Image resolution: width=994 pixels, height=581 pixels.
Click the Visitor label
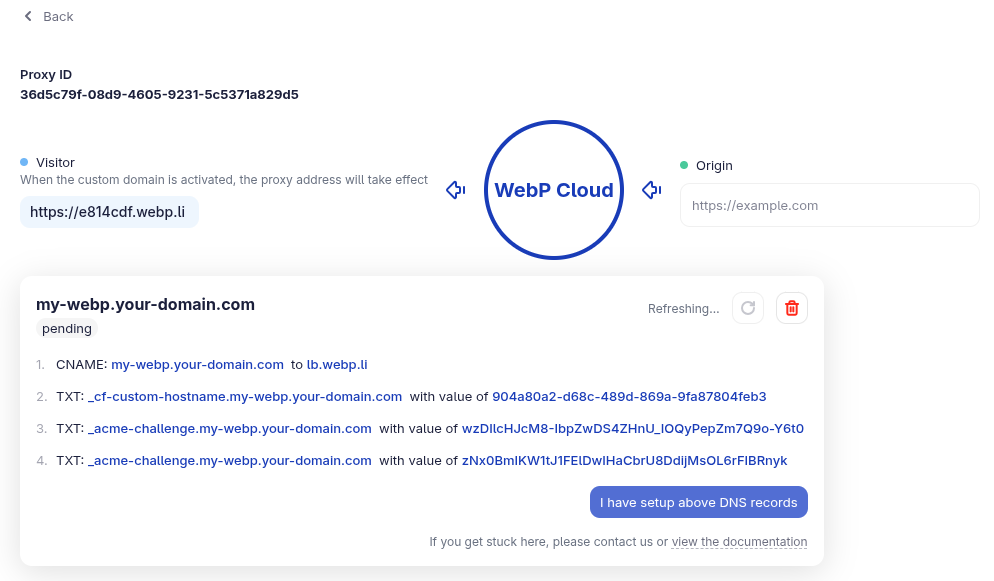click(x=55, y=163)
